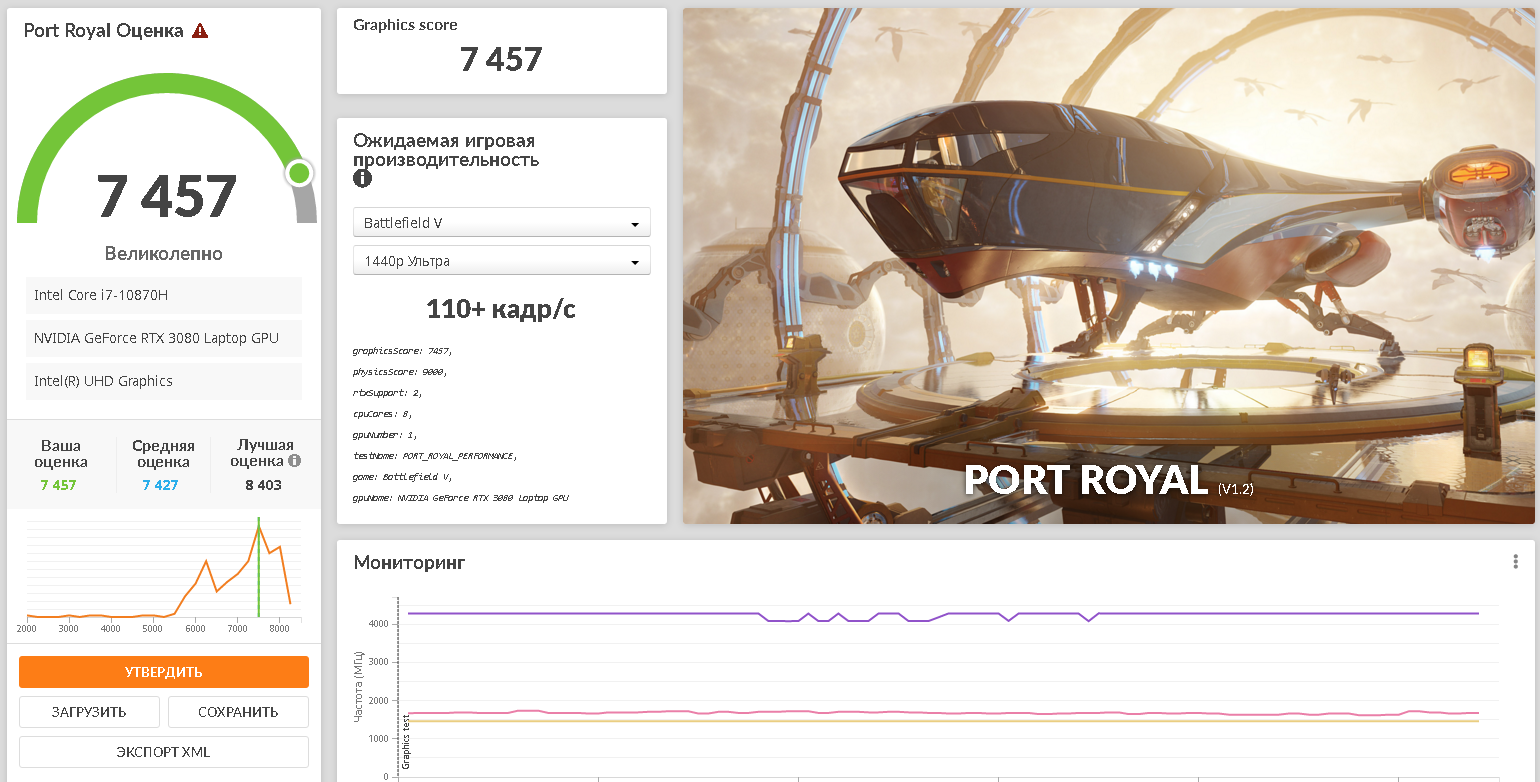
Task: Open the Мониторинг three-dot menu
Action: [1516, 562]
